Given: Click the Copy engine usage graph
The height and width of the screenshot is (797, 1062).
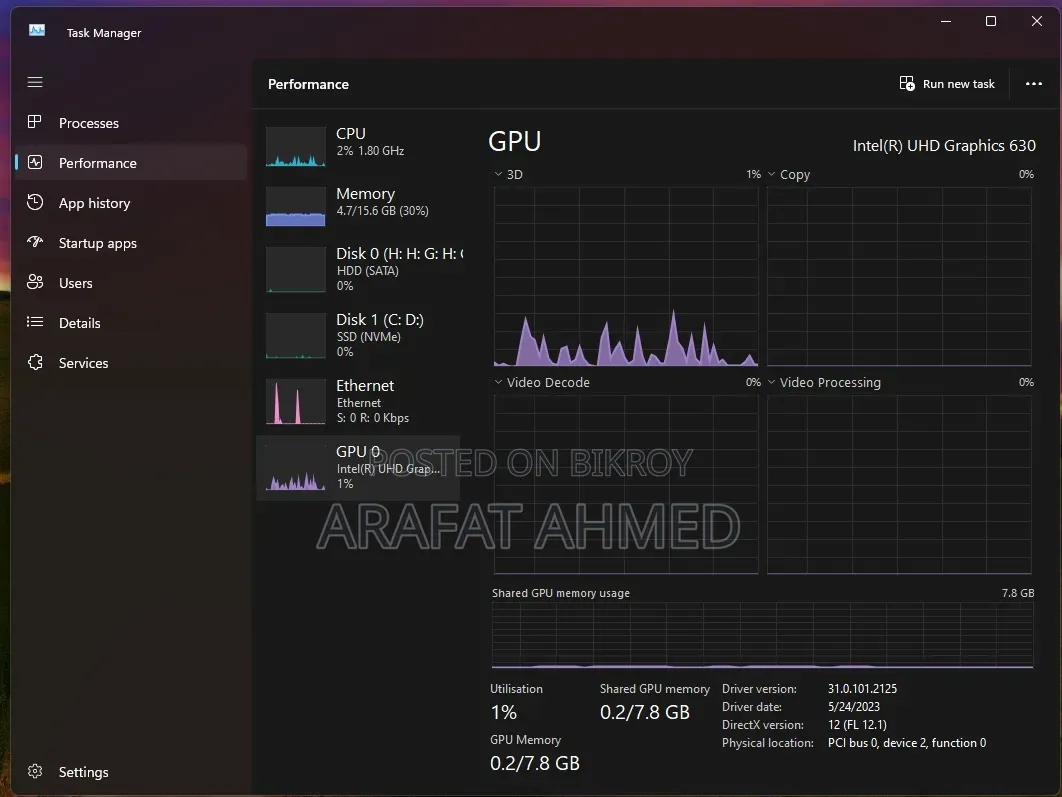Looking at the screenshot, I should pyautogui.click(x=899, y=276).
